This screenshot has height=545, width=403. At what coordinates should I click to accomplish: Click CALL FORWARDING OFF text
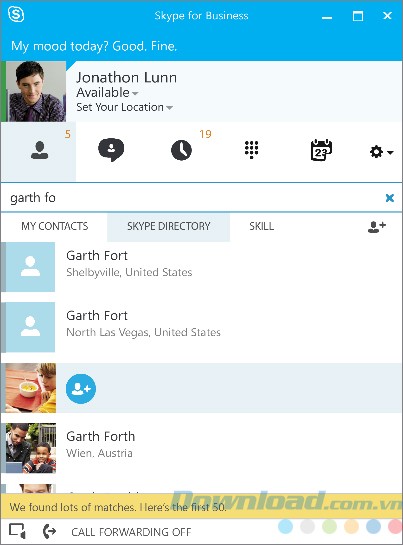click(x=131, y=532)
